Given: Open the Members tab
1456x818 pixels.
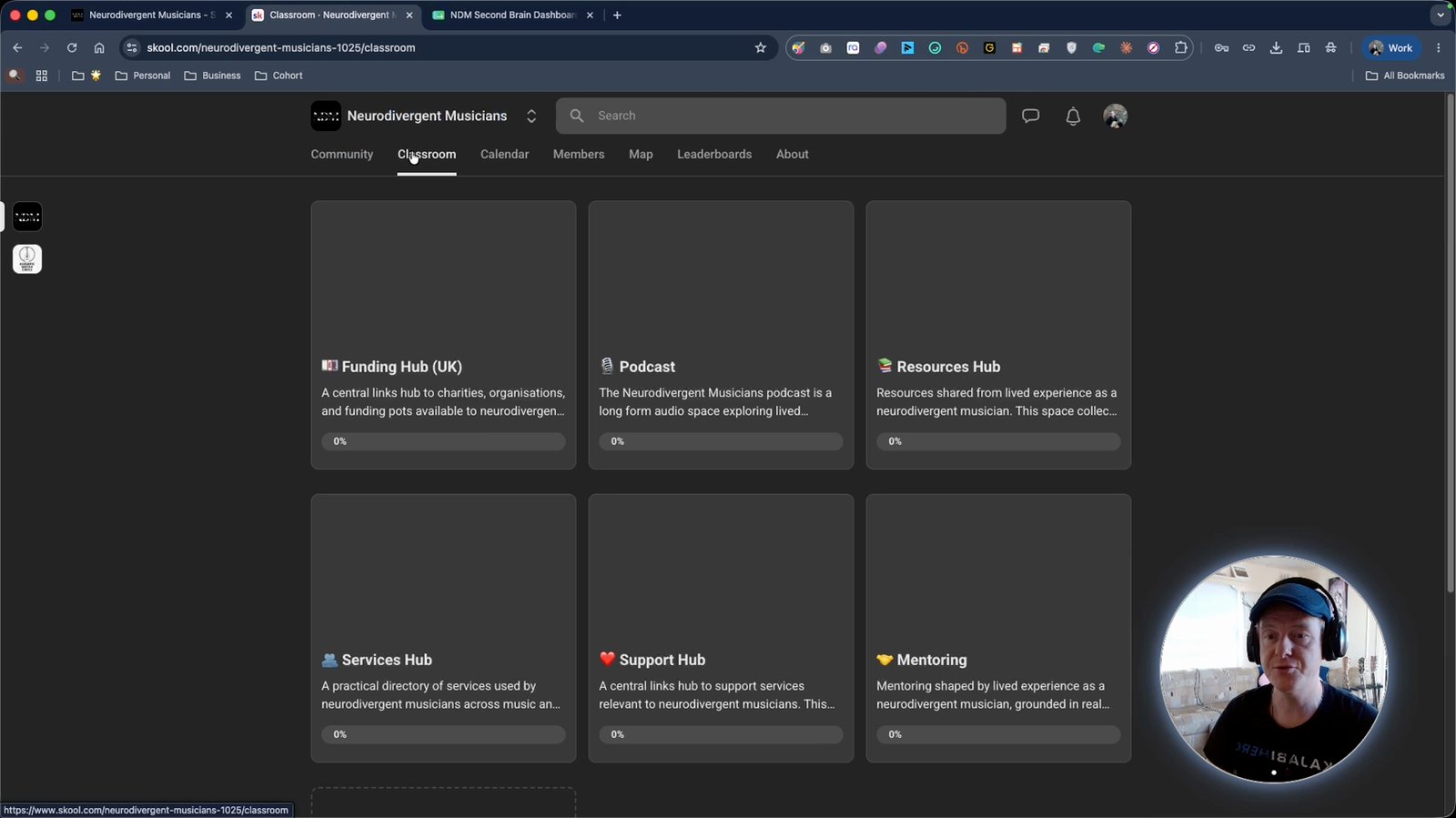Looking at the screenshot, I should pos(579,155).
